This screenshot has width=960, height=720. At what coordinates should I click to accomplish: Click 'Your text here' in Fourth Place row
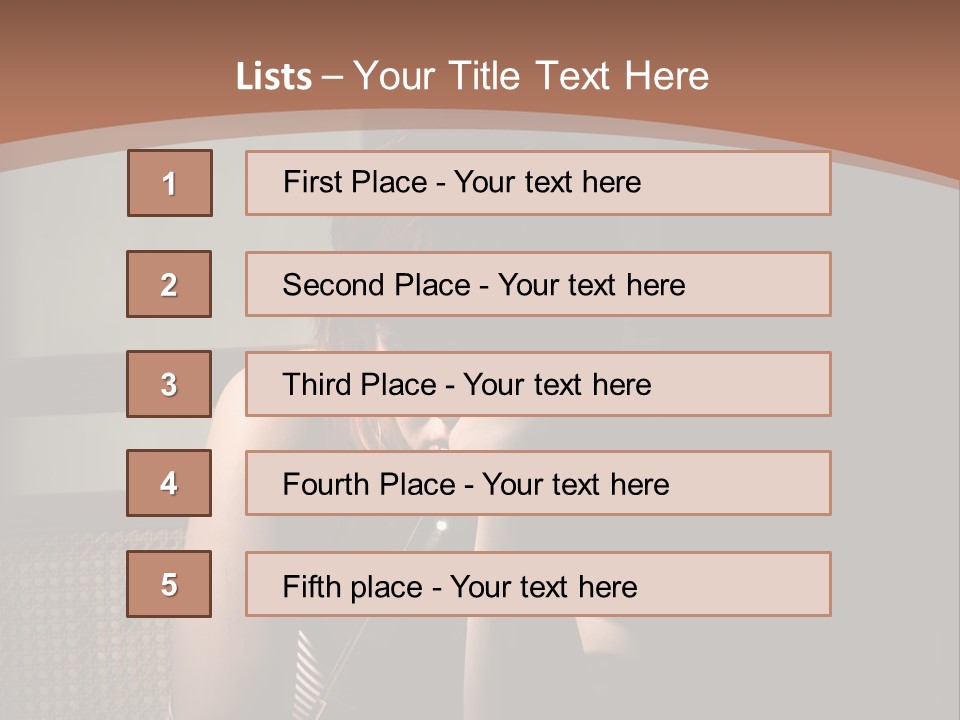click(x=576, y=484)
